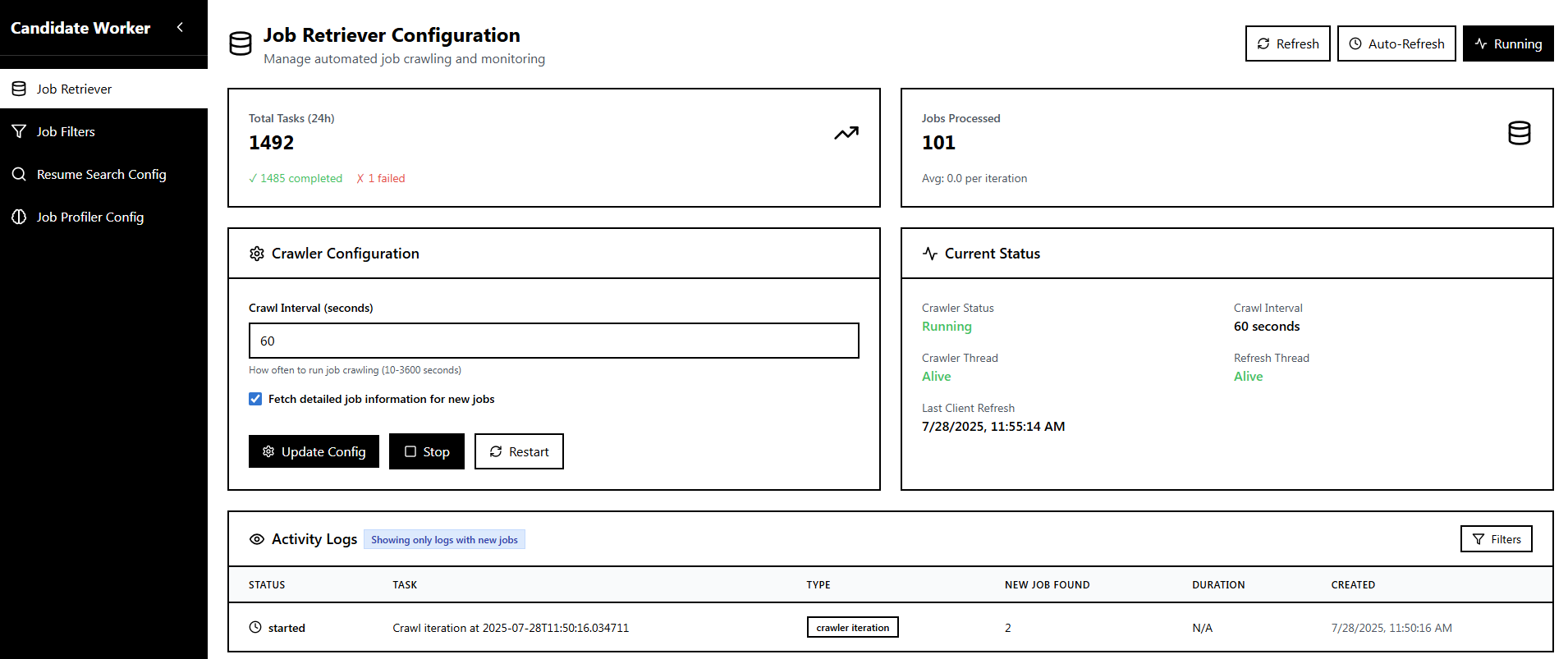Uncheck Fetch detailed job information checkbox

(x=255, y=399)
